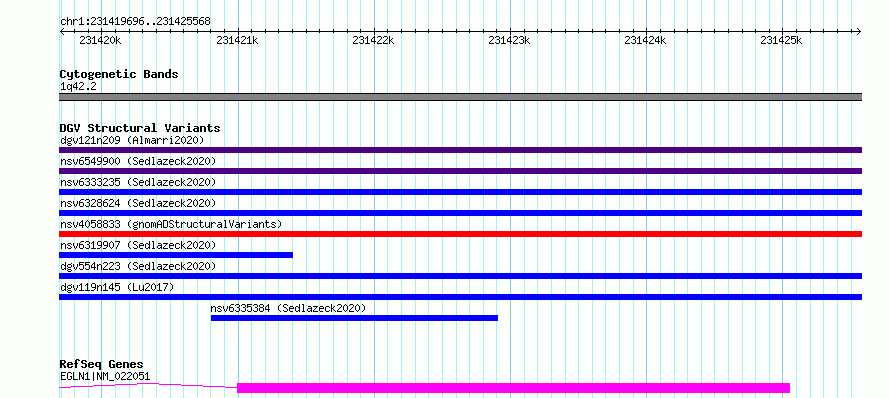The width and height of the screenshot is (890, 398).
Task: Click the gray 1q42.2 cytogenetic band
Action: (460, 97)
